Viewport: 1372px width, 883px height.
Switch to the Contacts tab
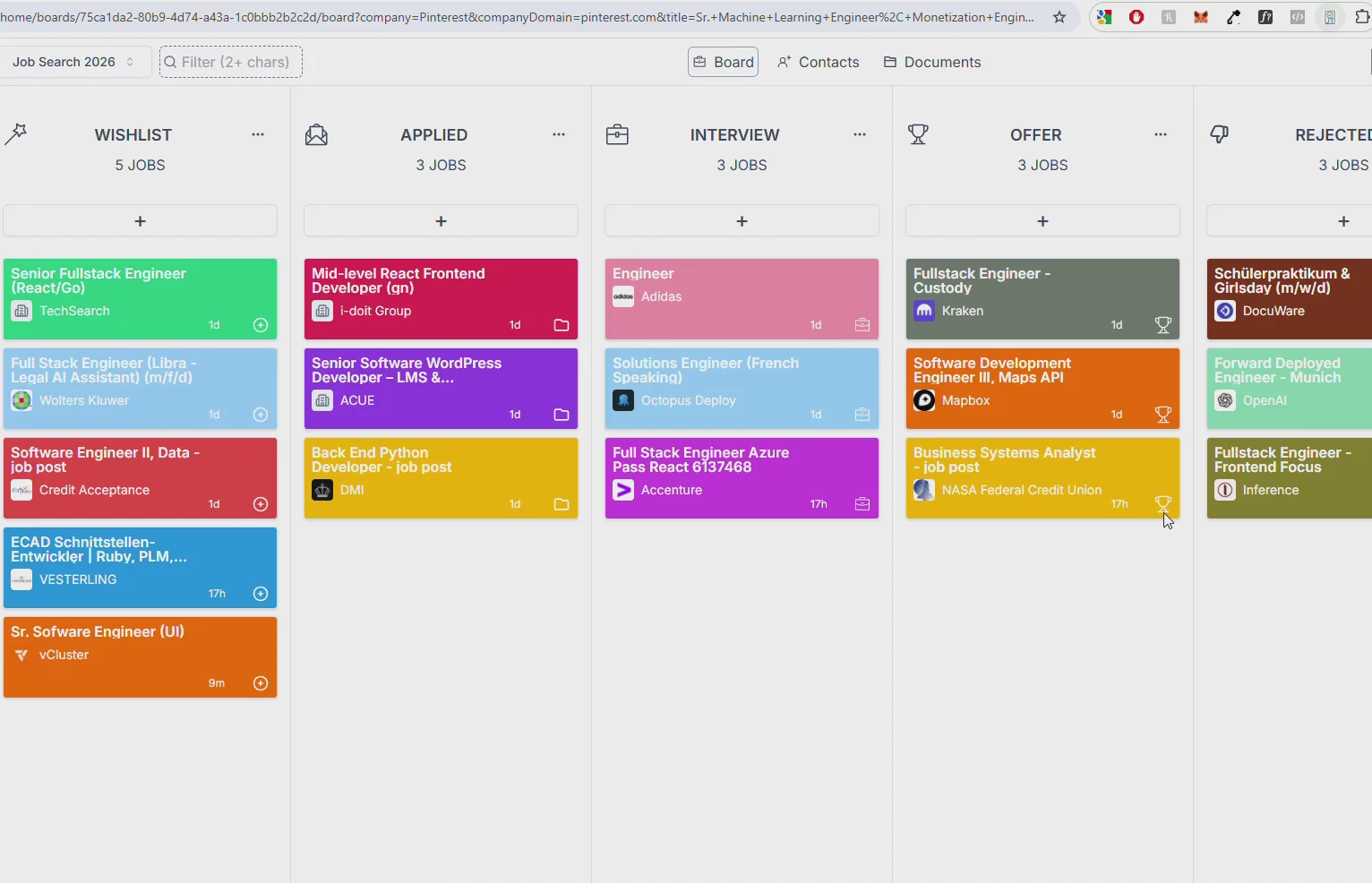click(819, 62)
